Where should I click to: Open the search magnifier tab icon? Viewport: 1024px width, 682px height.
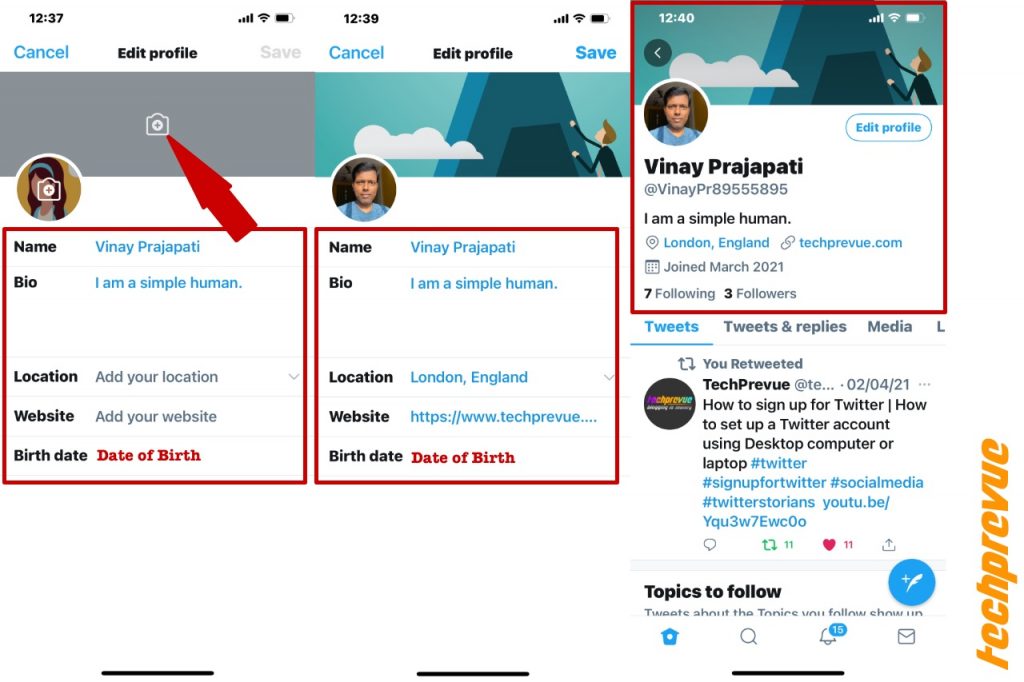(748, 636)
